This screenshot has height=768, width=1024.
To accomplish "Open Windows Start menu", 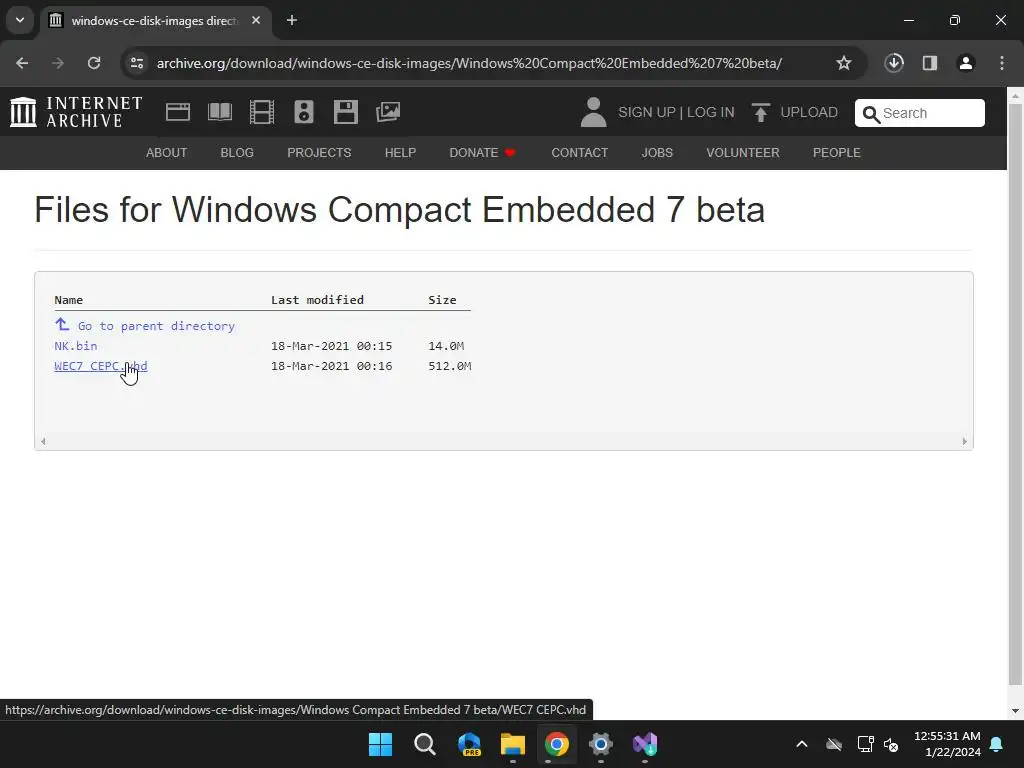I will (x=381, y=744).
